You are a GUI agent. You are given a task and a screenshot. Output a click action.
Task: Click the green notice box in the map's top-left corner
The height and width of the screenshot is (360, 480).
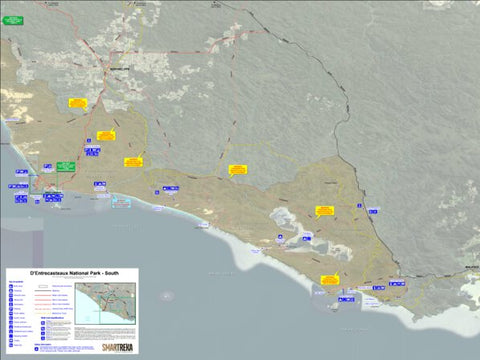click(x=13, y=21)
